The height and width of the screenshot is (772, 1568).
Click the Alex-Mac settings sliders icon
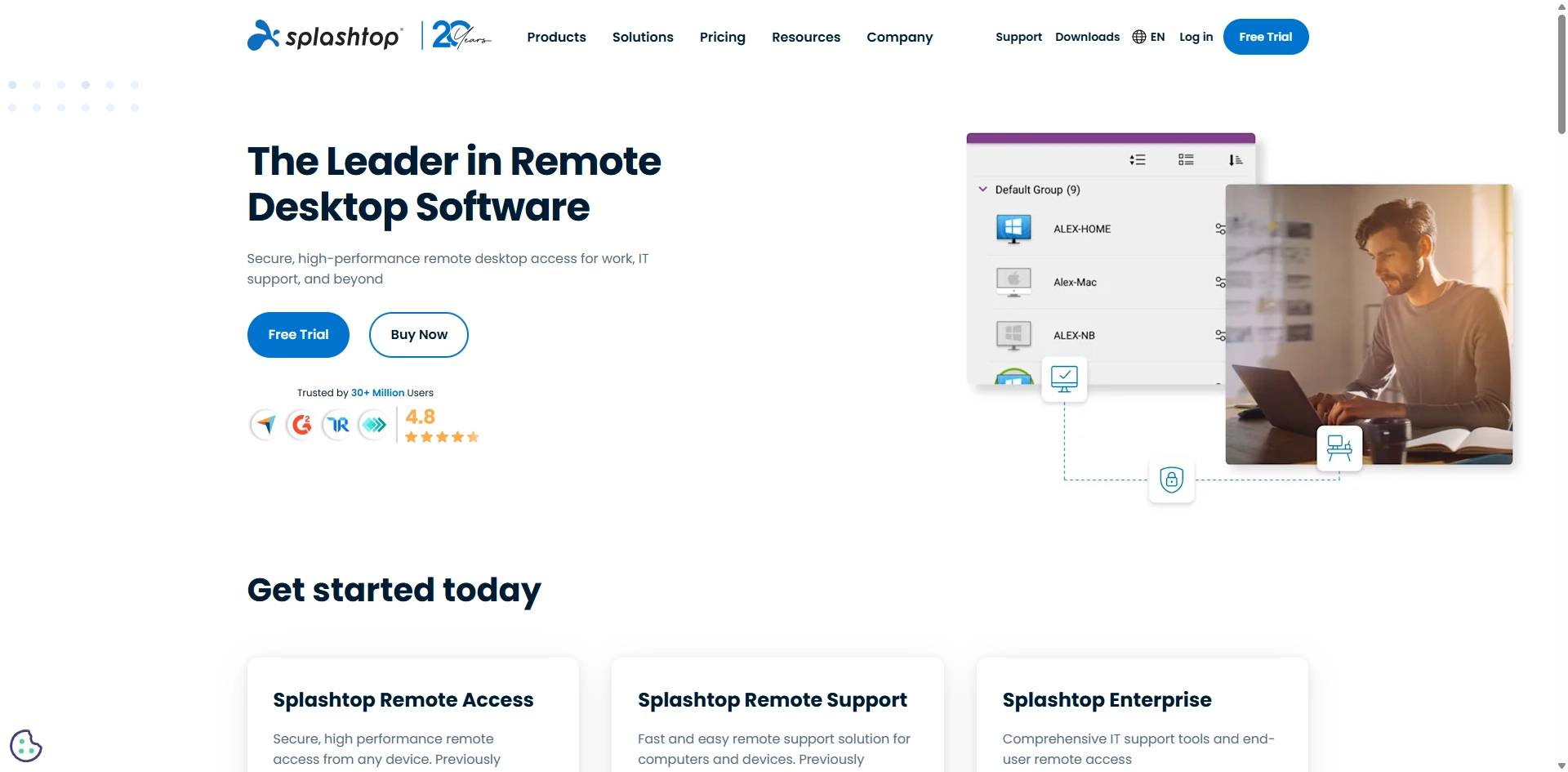[1220, 282]
